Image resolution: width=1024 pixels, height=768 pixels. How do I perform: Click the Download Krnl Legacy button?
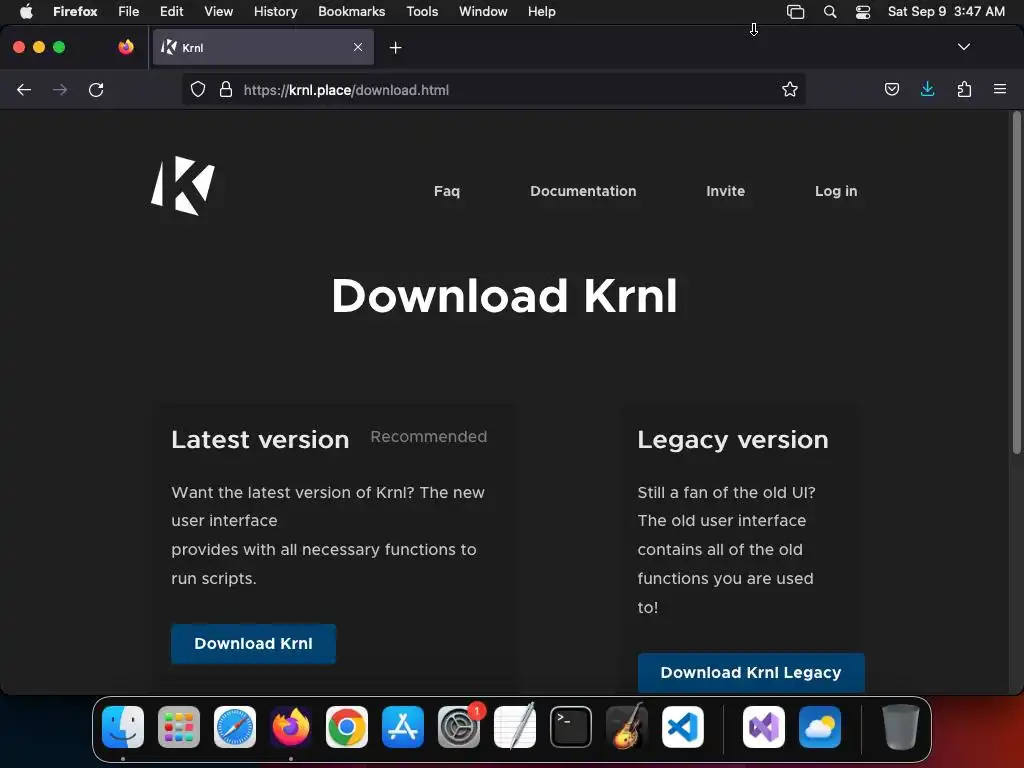pyautogui.click(x=751, y=673)
